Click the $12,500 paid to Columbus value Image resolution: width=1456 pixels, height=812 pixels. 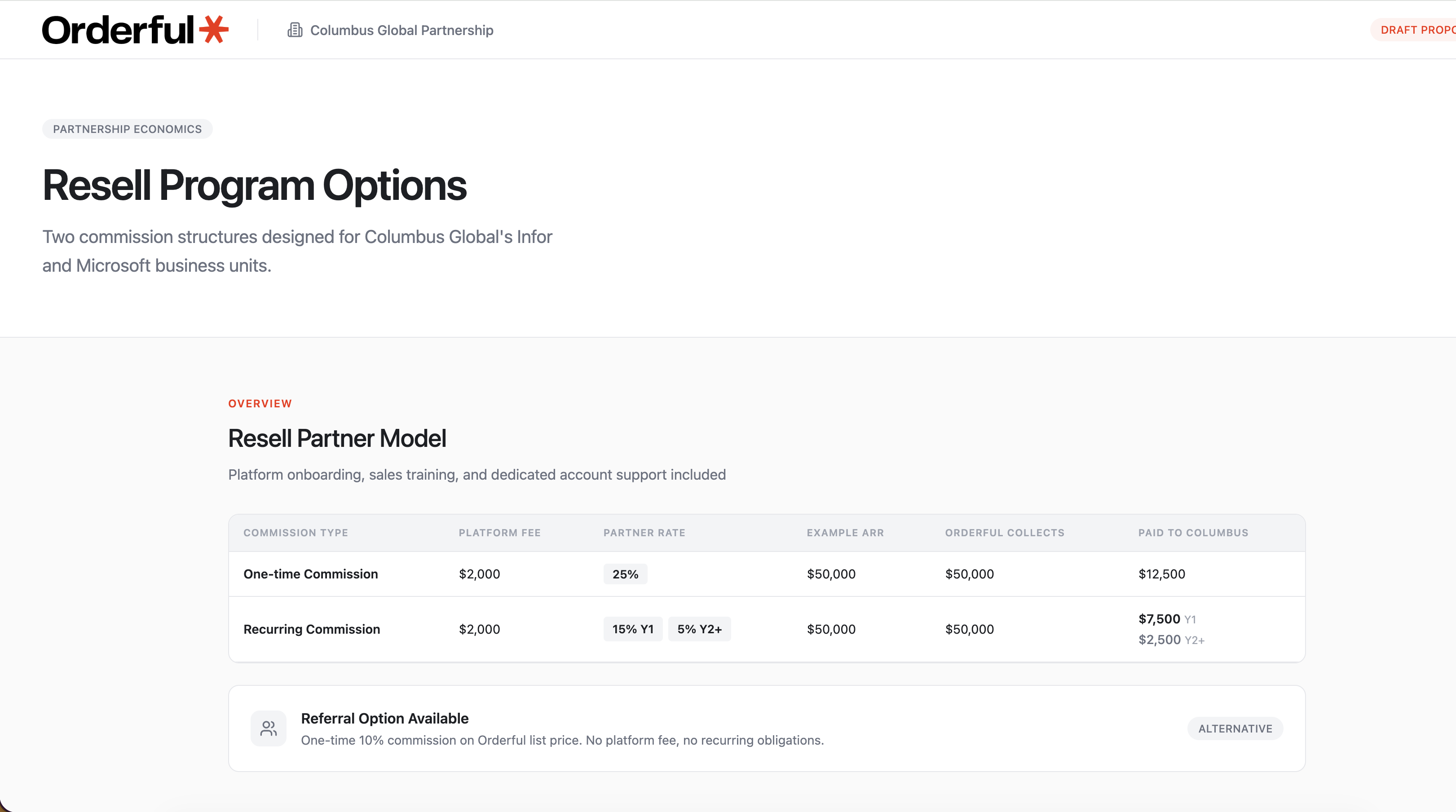click(1161, 574)
